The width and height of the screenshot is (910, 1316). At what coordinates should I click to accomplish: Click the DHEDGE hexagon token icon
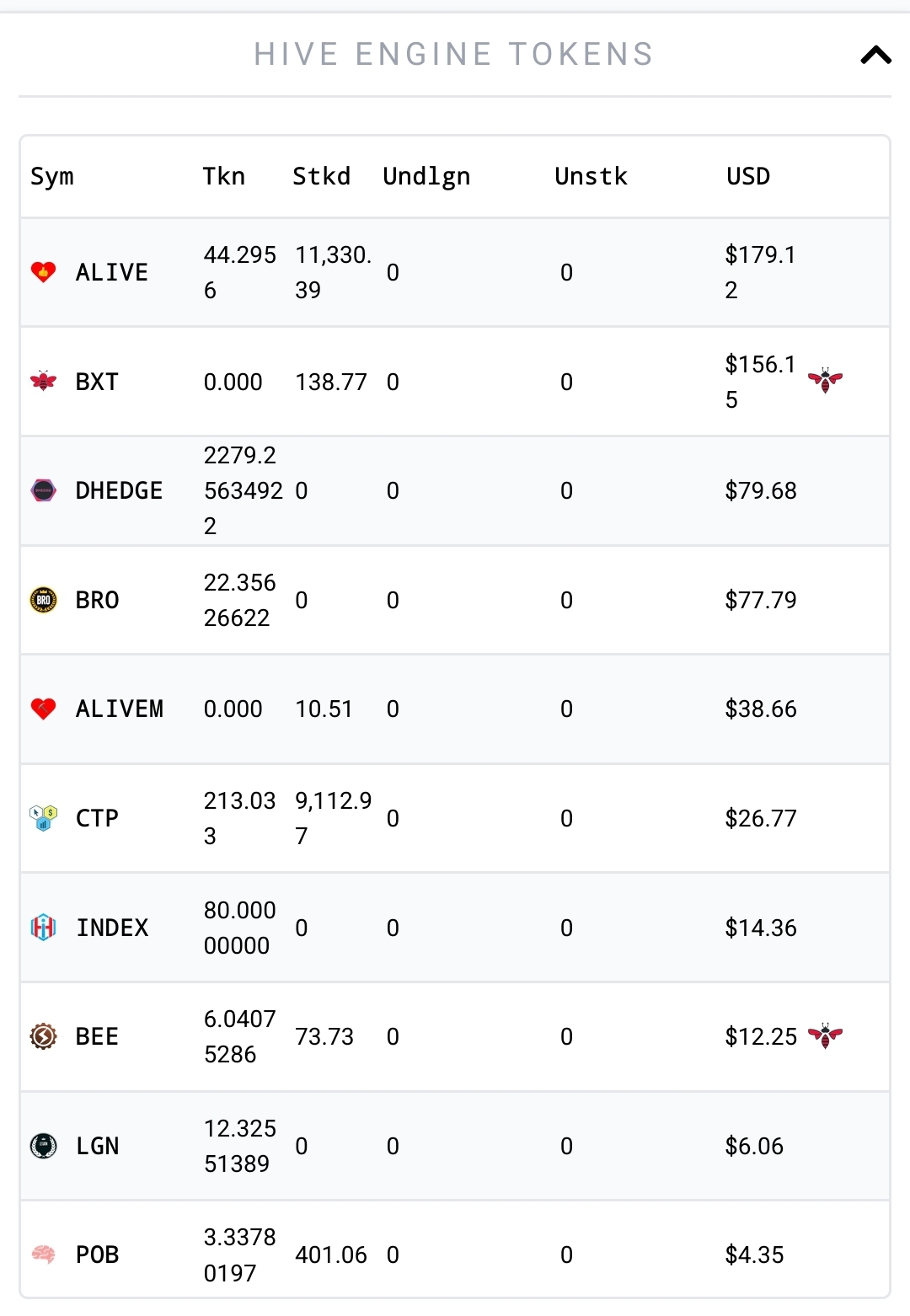[x=43, y=490]
